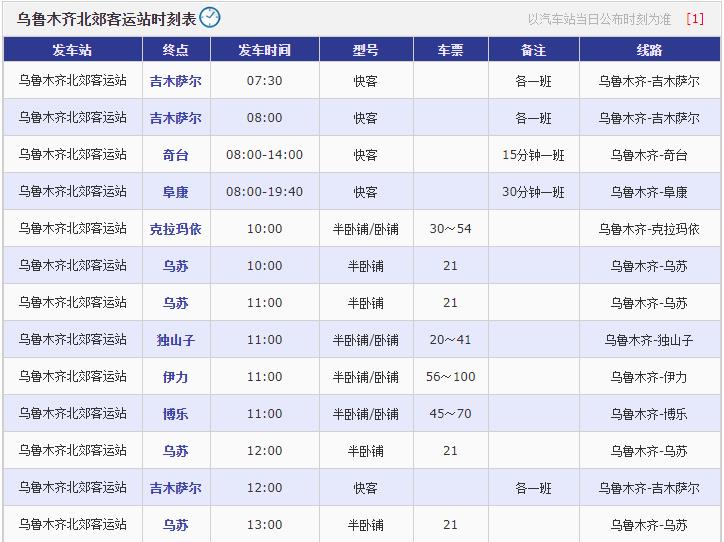Click 乌鲁木齐北郊客运站 in the 伊力 row
Image resolution: width=724 pixels, height=542 pixels.
click(72, 377)
